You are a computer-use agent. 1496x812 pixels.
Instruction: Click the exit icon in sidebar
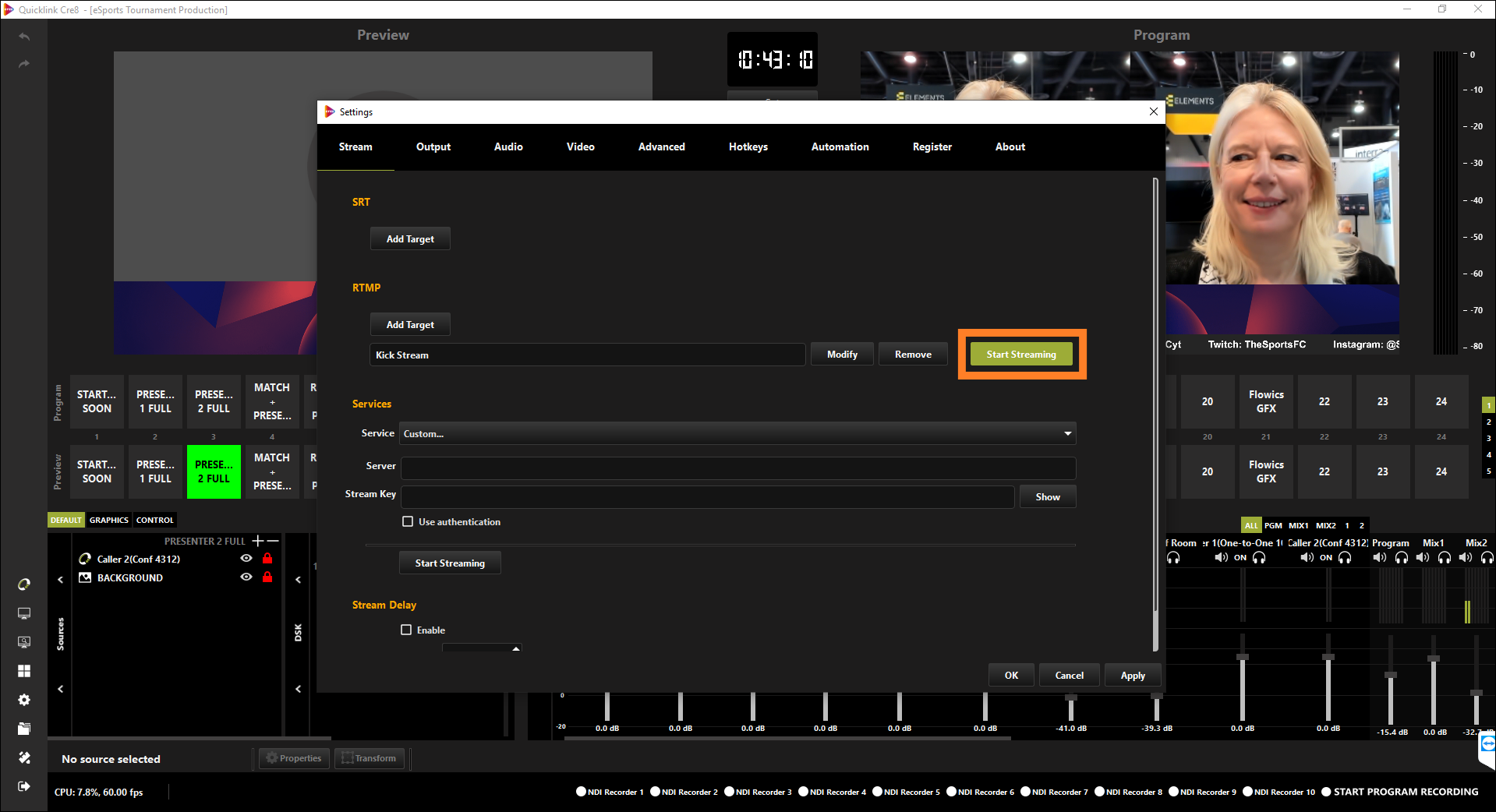click(x=24, y=786)
